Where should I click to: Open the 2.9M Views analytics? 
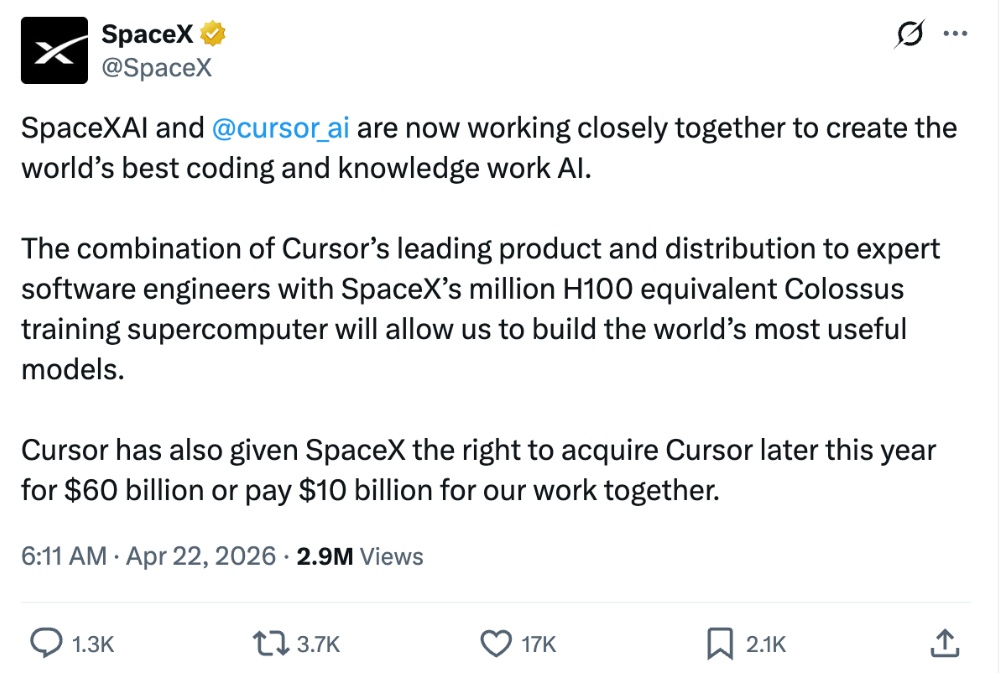point(360,556)
